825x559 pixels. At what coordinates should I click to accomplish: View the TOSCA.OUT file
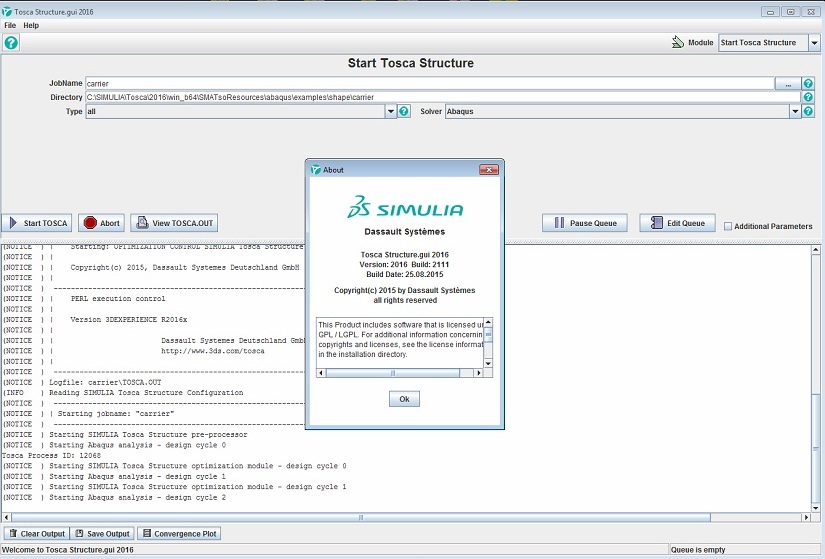(174, 223)
